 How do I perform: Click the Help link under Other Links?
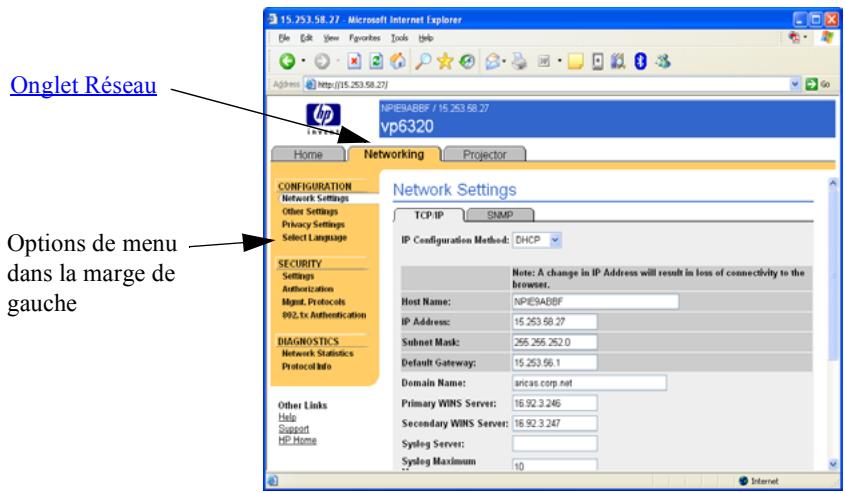coord(287,417)
